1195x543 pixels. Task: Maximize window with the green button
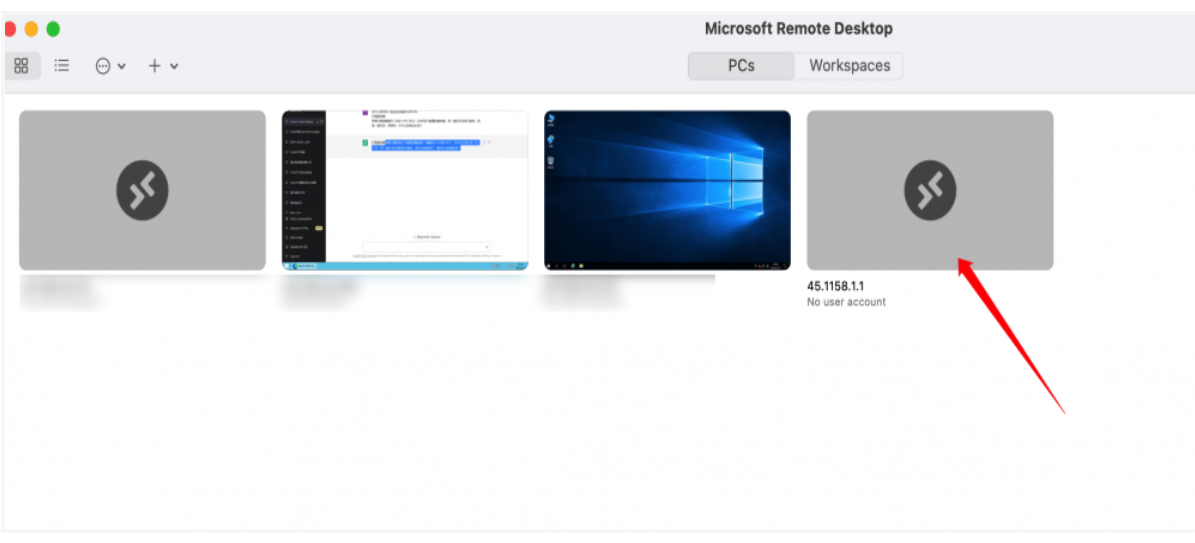click(x=53, y=29)
